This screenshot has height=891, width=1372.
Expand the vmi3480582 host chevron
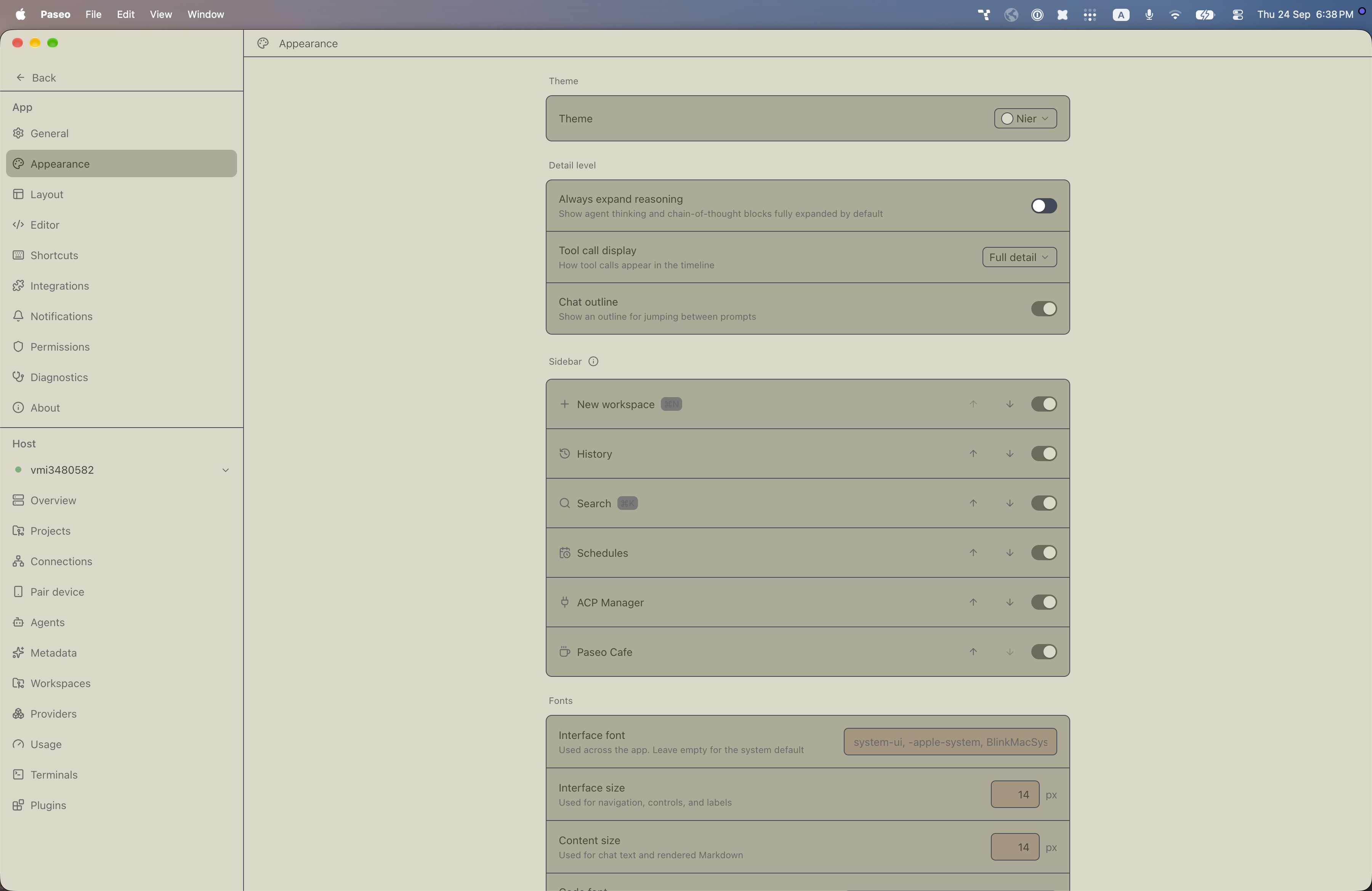coord(225,470)
